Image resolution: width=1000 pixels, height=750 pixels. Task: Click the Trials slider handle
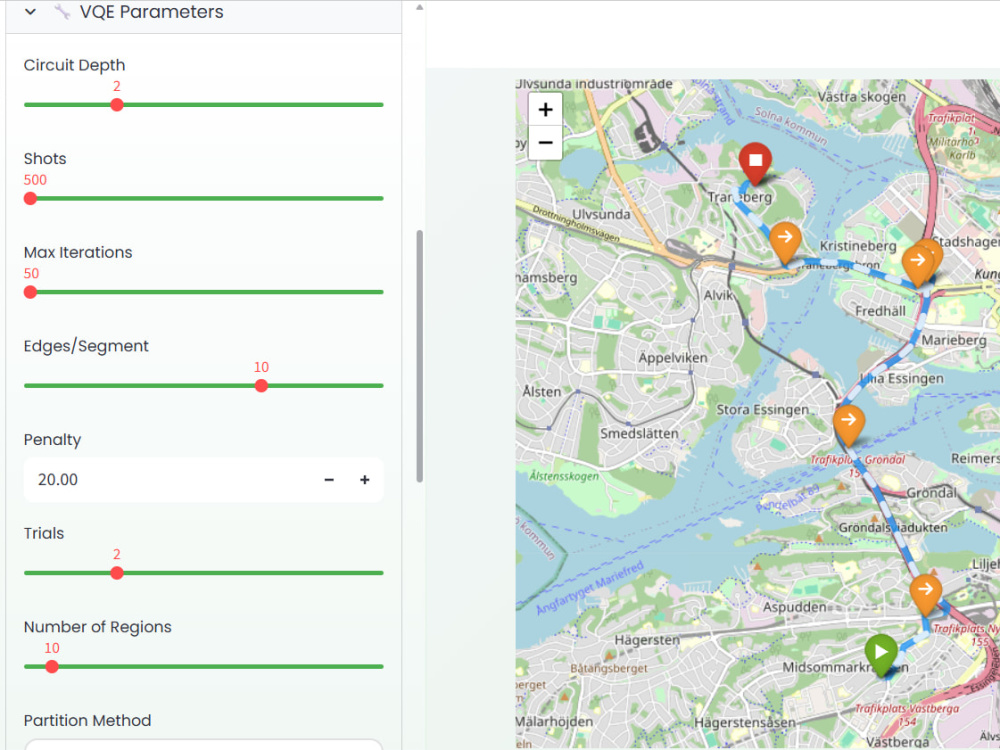point(117,573)
